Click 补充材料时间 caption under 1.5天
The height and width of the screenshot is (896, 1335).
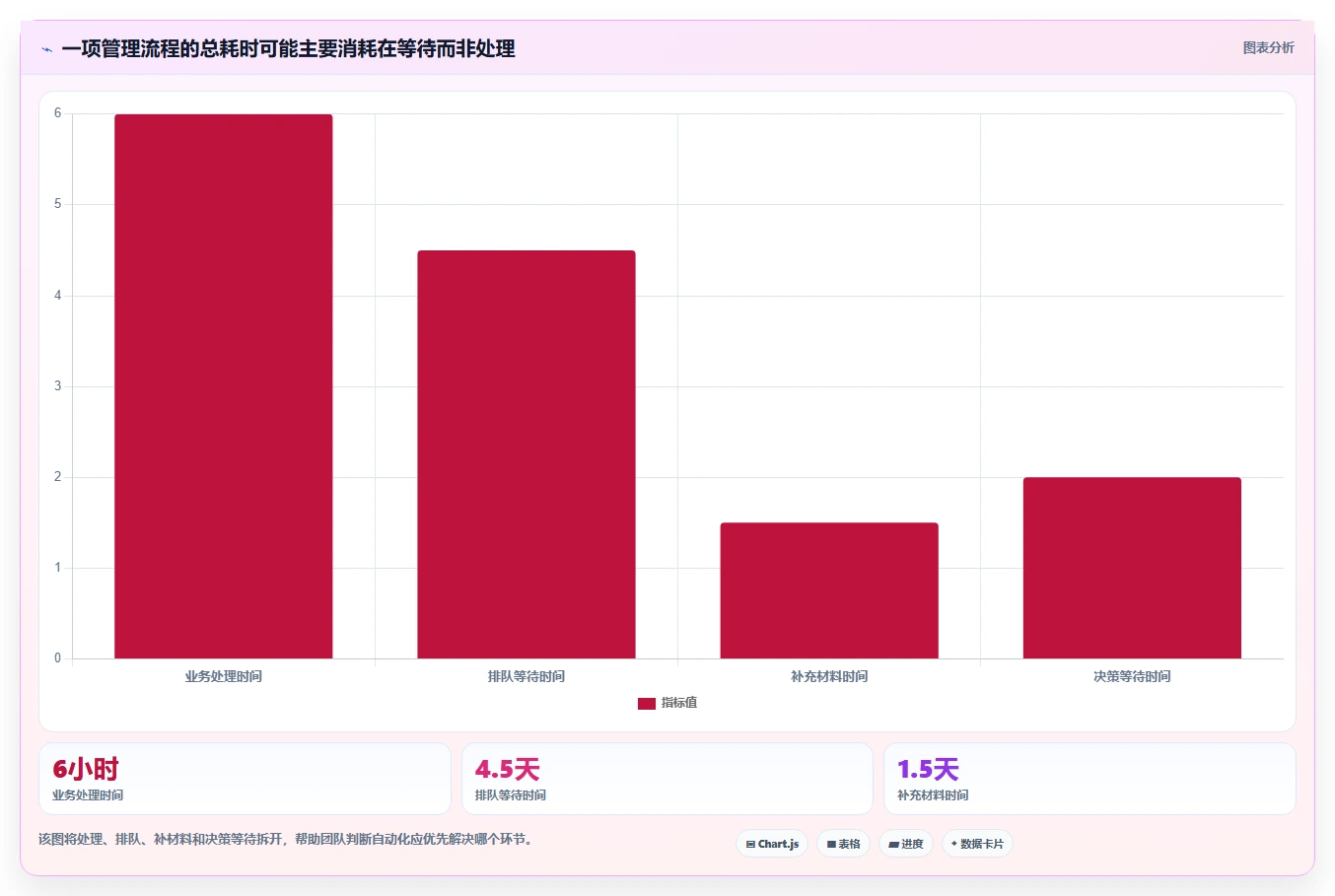pyautogui.click(x=933, y=794)
